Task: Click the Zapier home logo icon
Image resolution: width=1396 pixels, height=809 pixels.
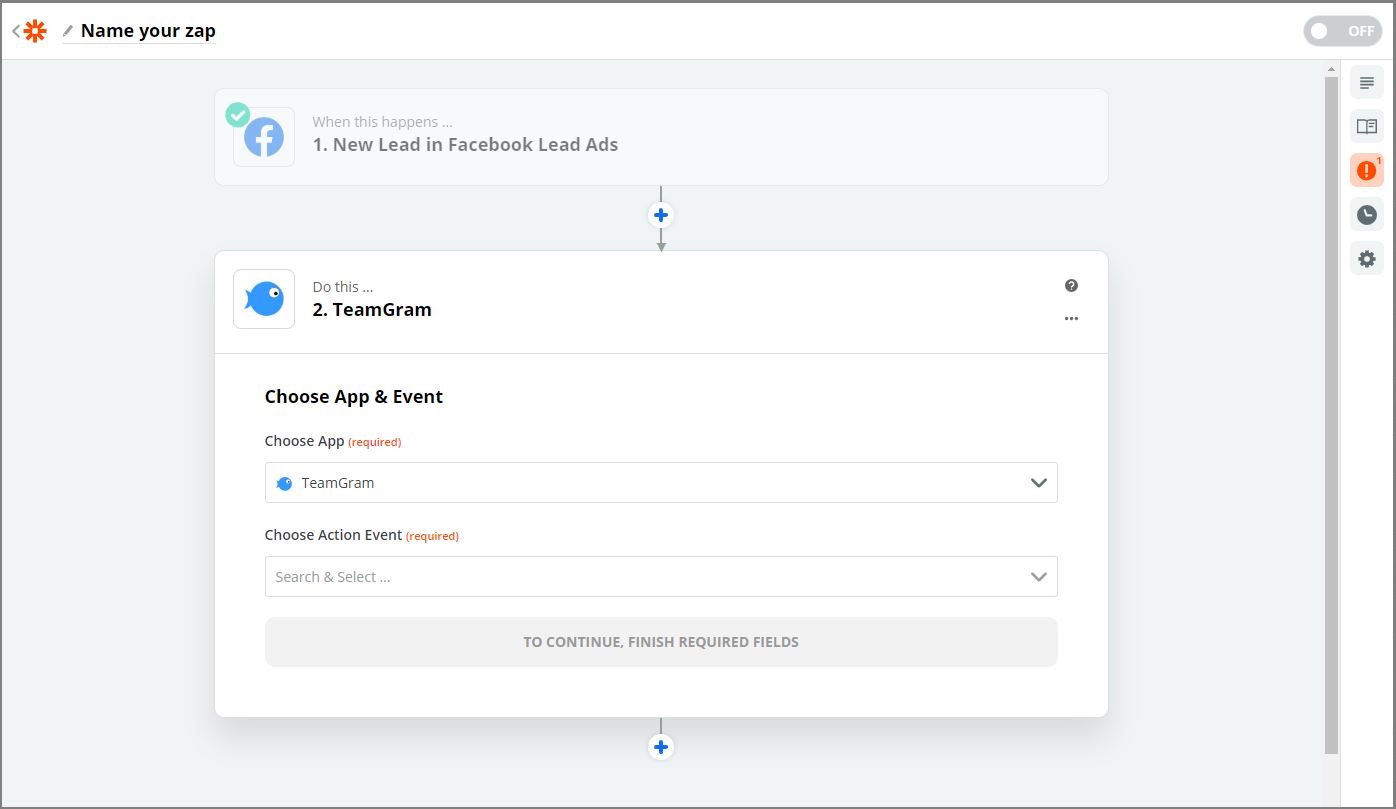Action: pyautogui.click(x=35, y=31)
